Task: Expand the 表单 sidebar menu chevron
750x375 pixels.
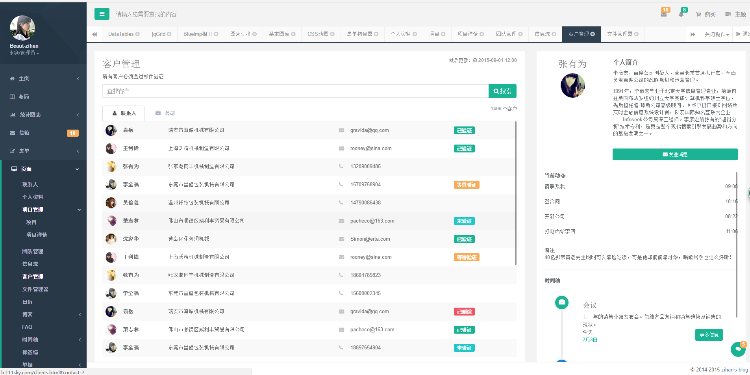Action: 78,151
